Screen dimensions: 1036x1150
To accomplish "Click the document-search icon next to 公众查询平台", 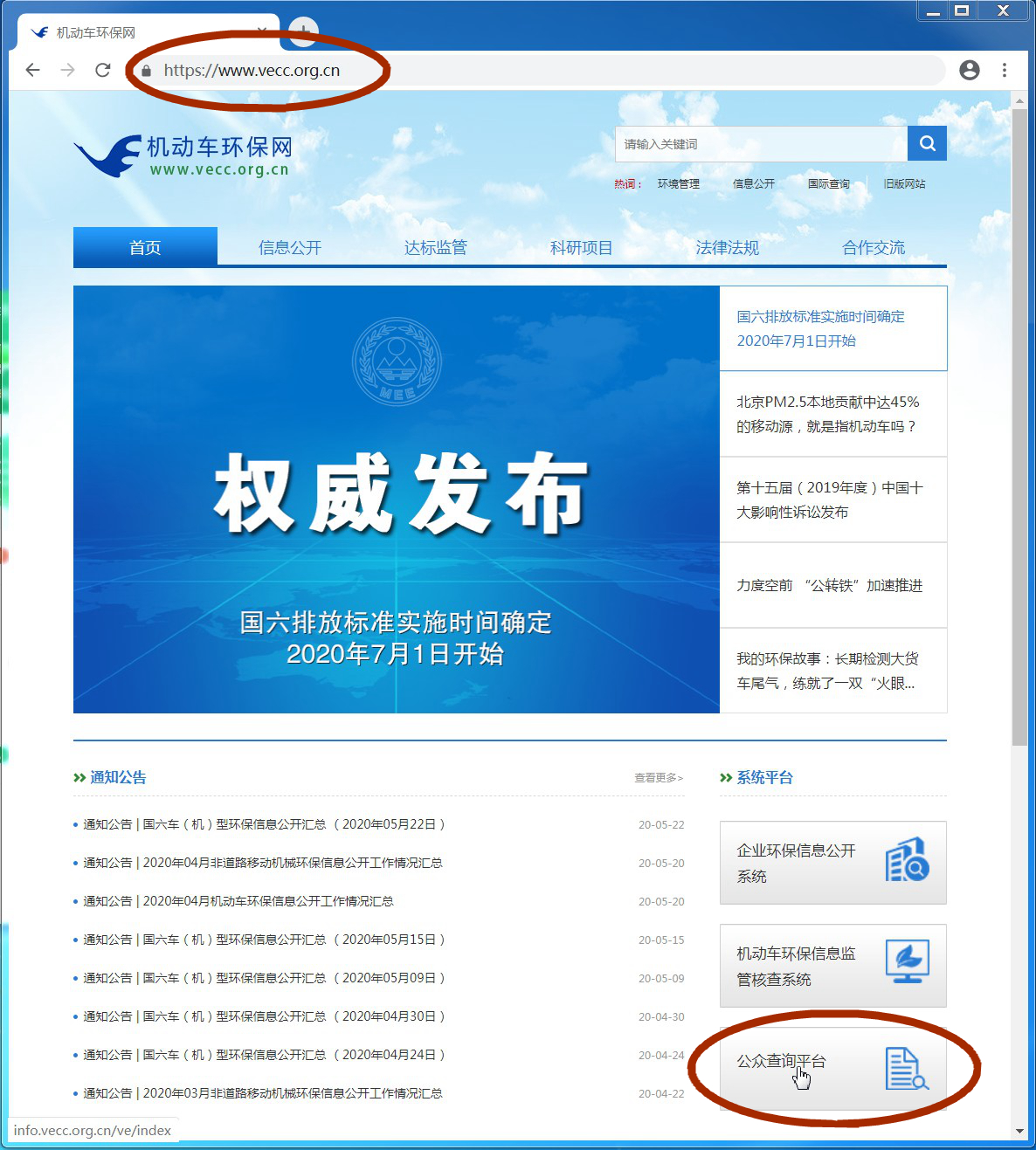I will tap(905, 1068).
